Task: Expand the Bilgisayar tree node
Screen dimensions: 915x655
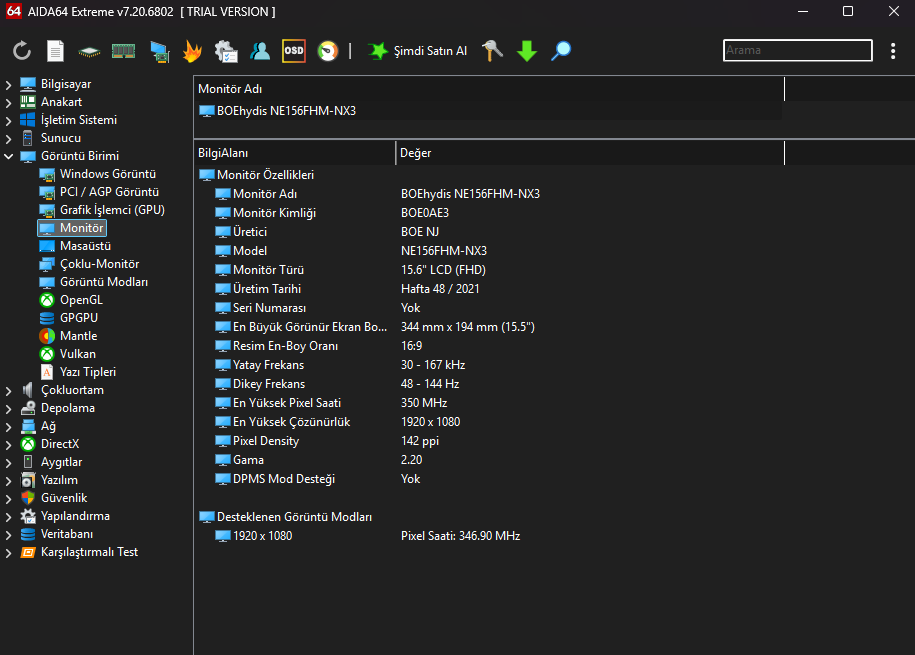Action: pyautogui.click(x=8, y=85)
